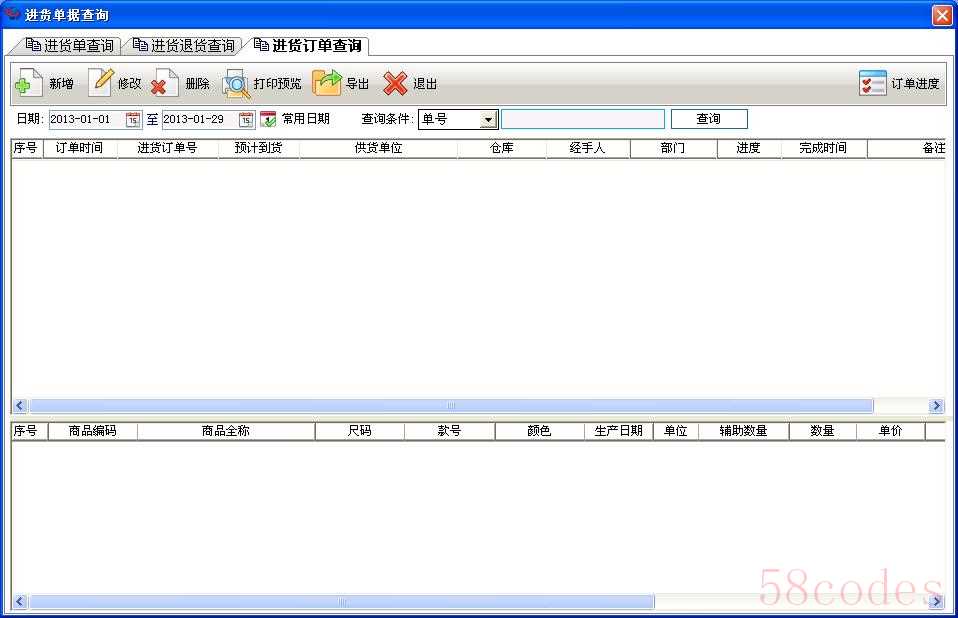Click the 删除 (Delete) toolbar icon
This screenshot has height=618, width=958.
click(165, 83)
